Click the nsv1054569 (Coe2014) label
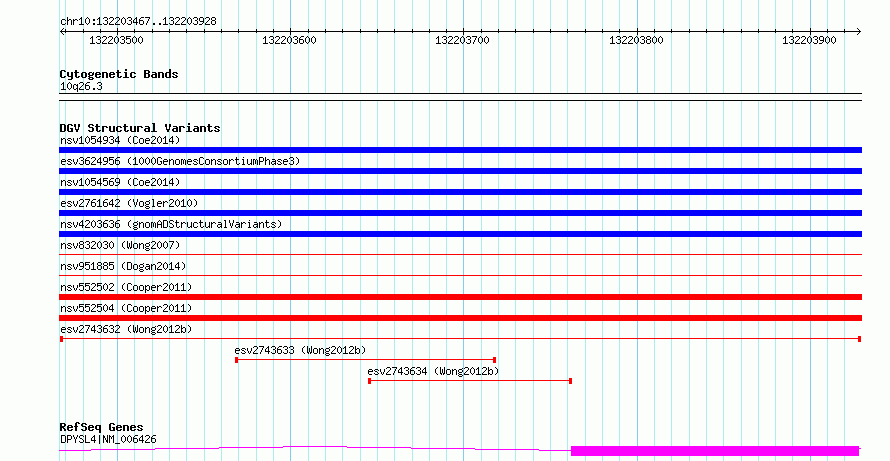 coord(120,182)
